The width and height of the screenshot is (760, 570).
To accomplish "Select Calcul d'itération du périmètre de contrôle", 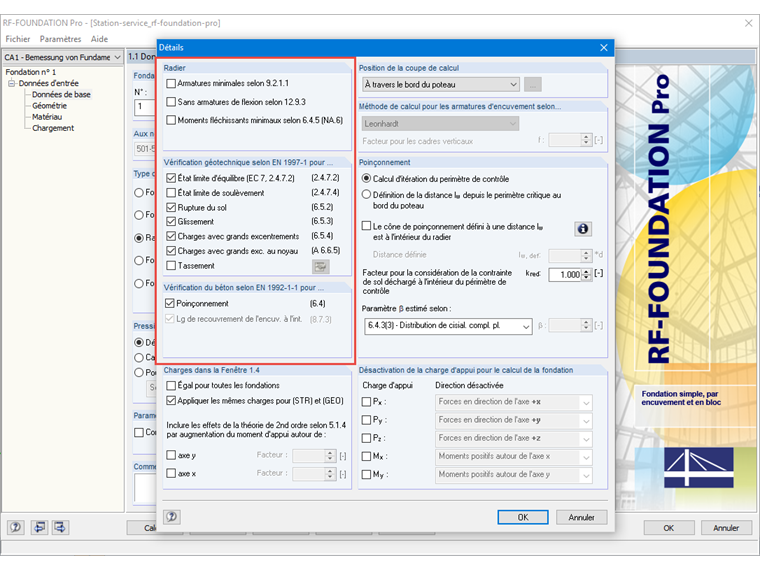I will [366, 179].
